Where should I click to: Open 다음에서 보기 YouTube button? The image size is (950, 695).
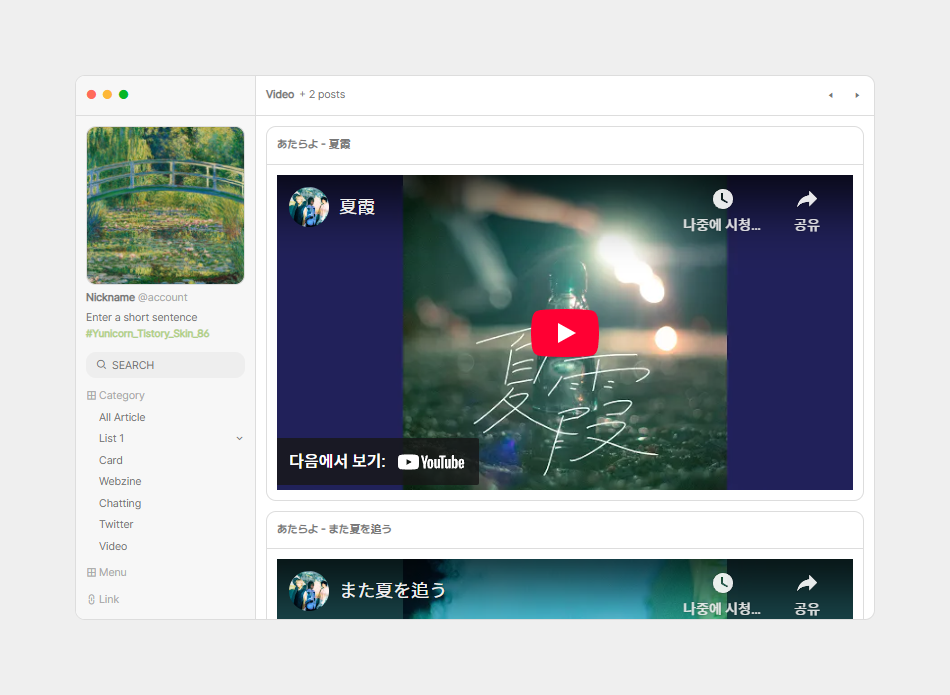click(x=377, y=462)
